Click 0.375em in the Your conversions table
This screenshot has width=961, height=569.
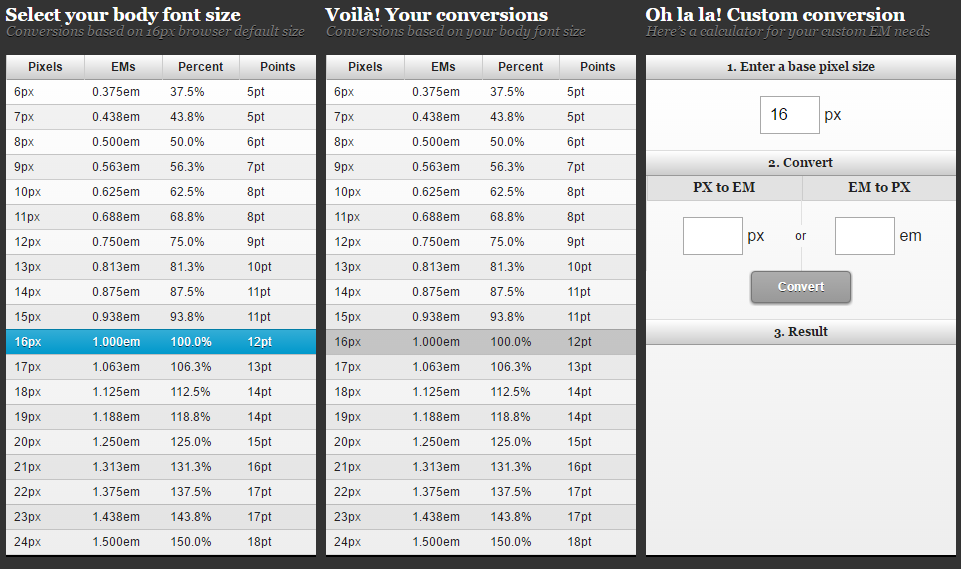point(436,92)
